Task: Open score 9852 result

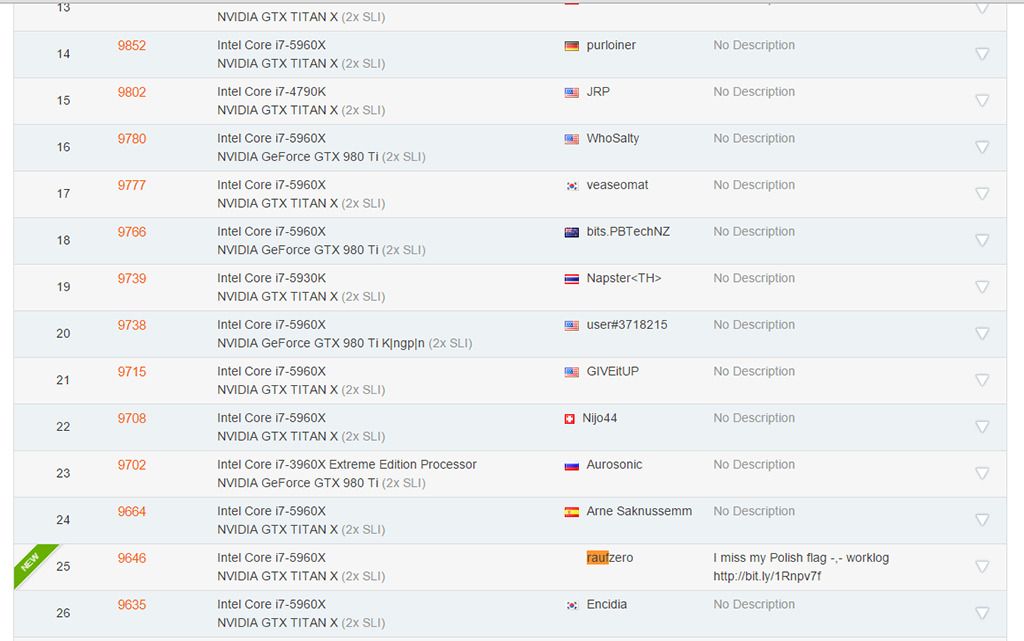Action: (x=132, y=45)
